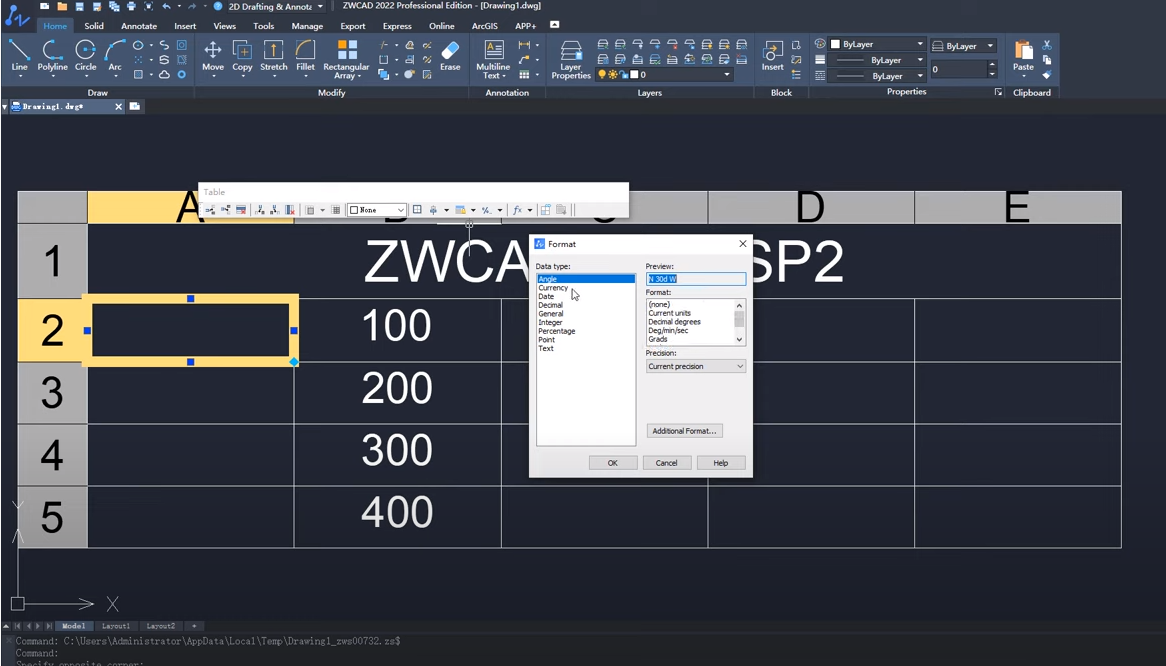Activate the Move tool
Viewport: 1166px width, 666px height.
point(213,56)
